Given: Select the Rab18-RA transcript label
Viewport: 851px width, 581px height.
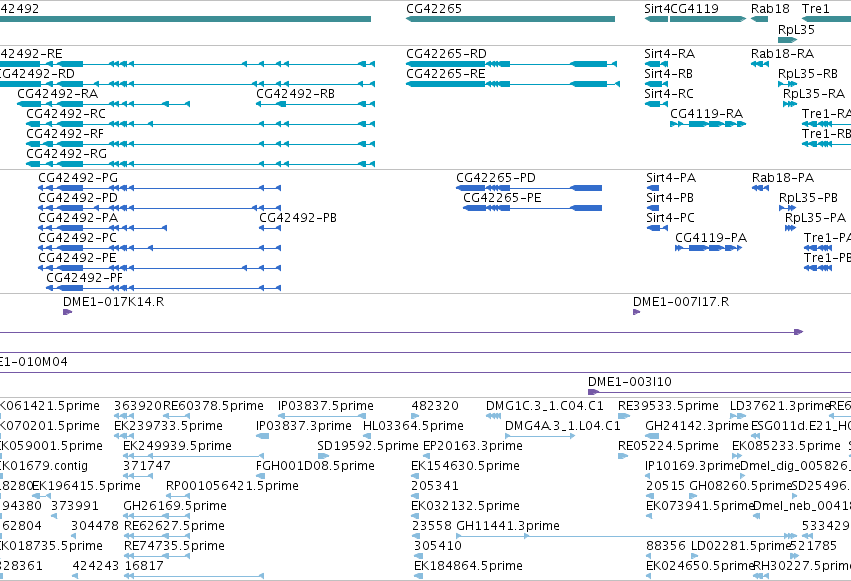Looking at the screenshot, I should point(783,54).
